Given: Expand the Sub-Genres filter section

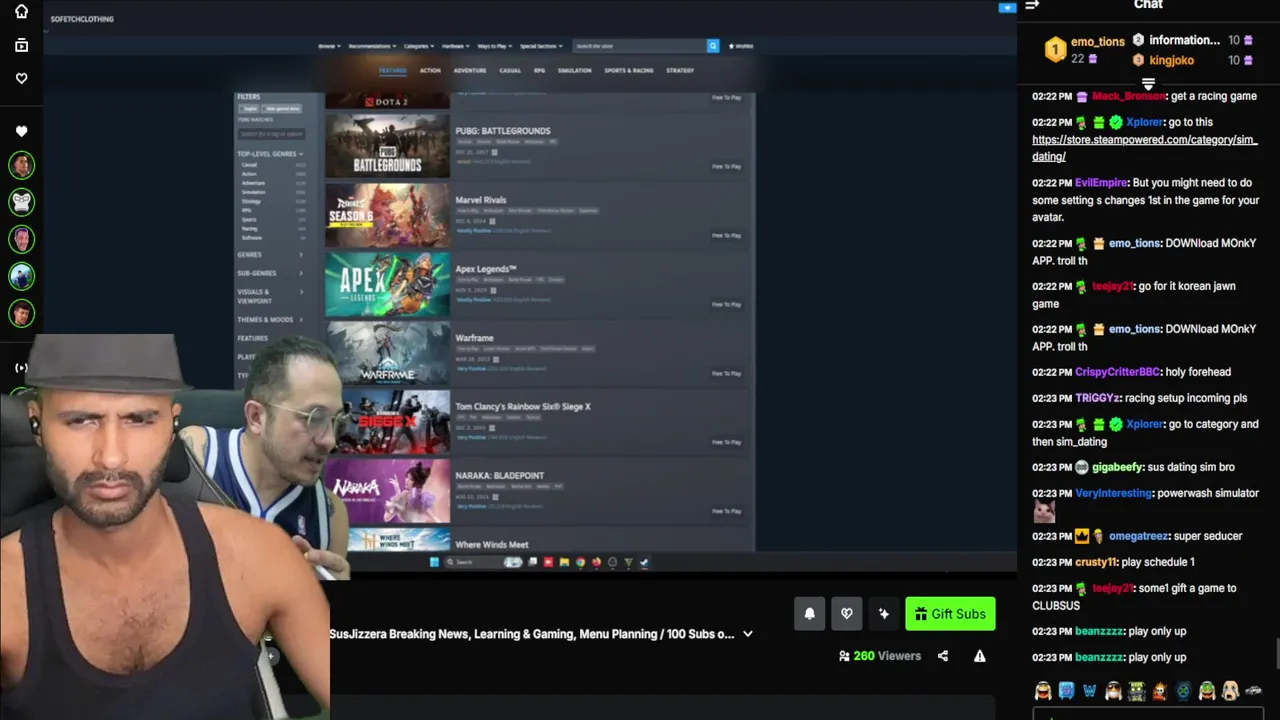Looking at the screenshot, I should click(x=270, y=273).
